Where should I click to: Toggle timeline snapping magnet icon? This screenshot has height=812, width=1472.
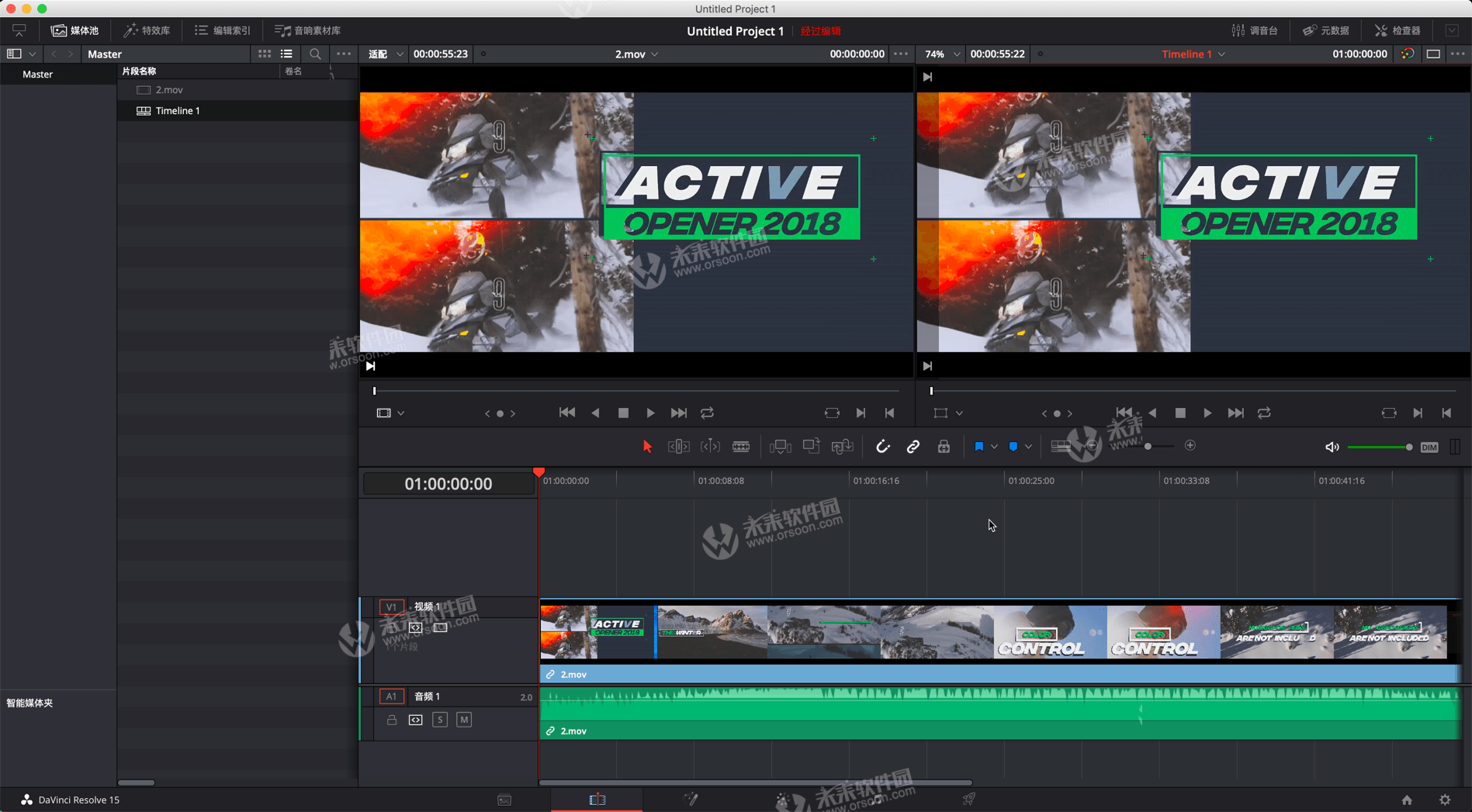point(882,447)
